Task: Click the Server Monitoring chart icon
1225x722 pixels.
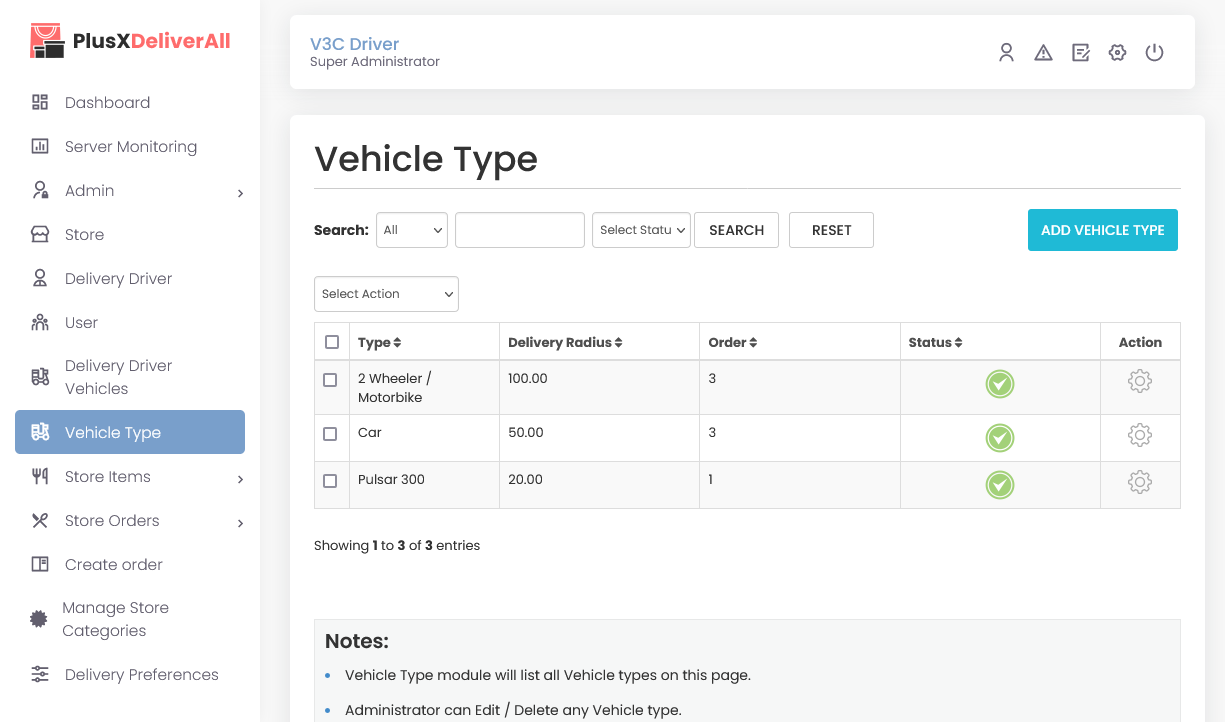Action: (40, 146)
